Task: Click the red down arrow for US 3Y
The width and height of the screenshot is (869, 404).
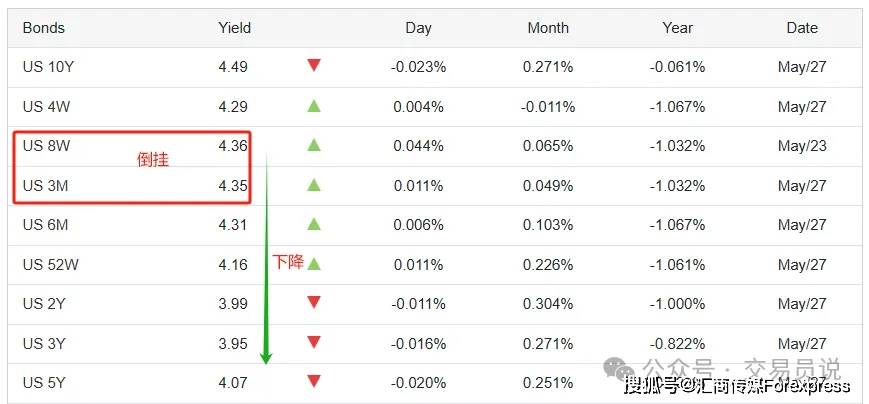Action: point(314,342)
